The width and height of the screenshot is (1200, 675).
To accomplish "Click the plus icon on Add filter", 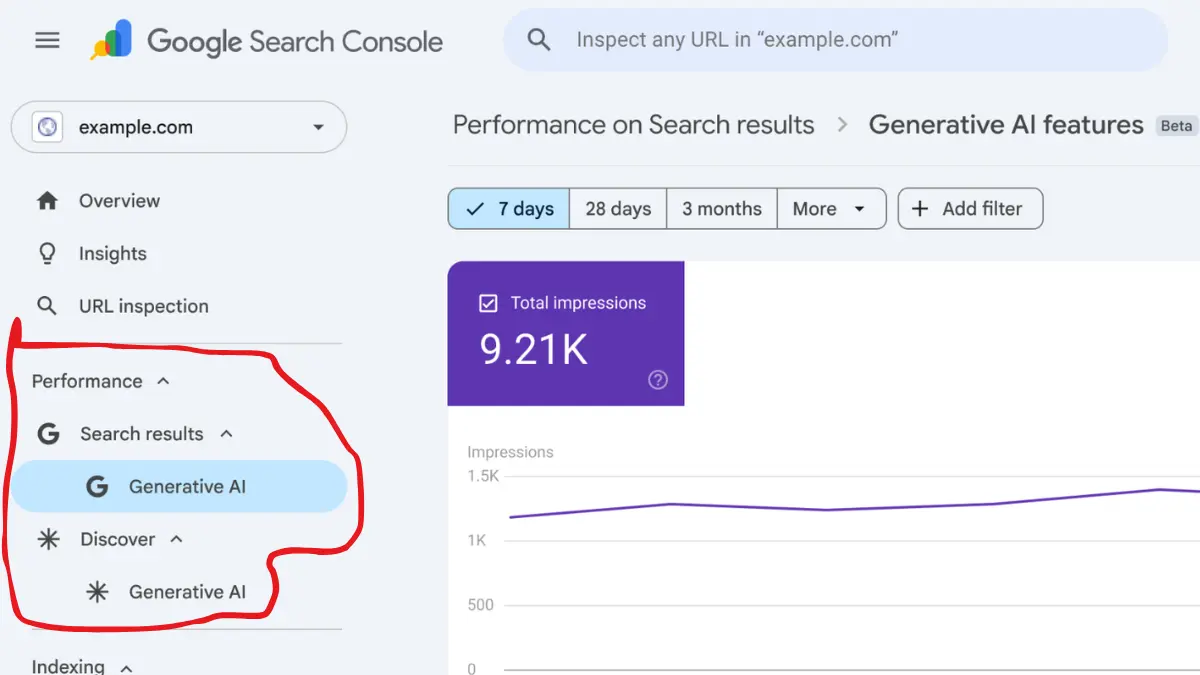I will [920, 209].
